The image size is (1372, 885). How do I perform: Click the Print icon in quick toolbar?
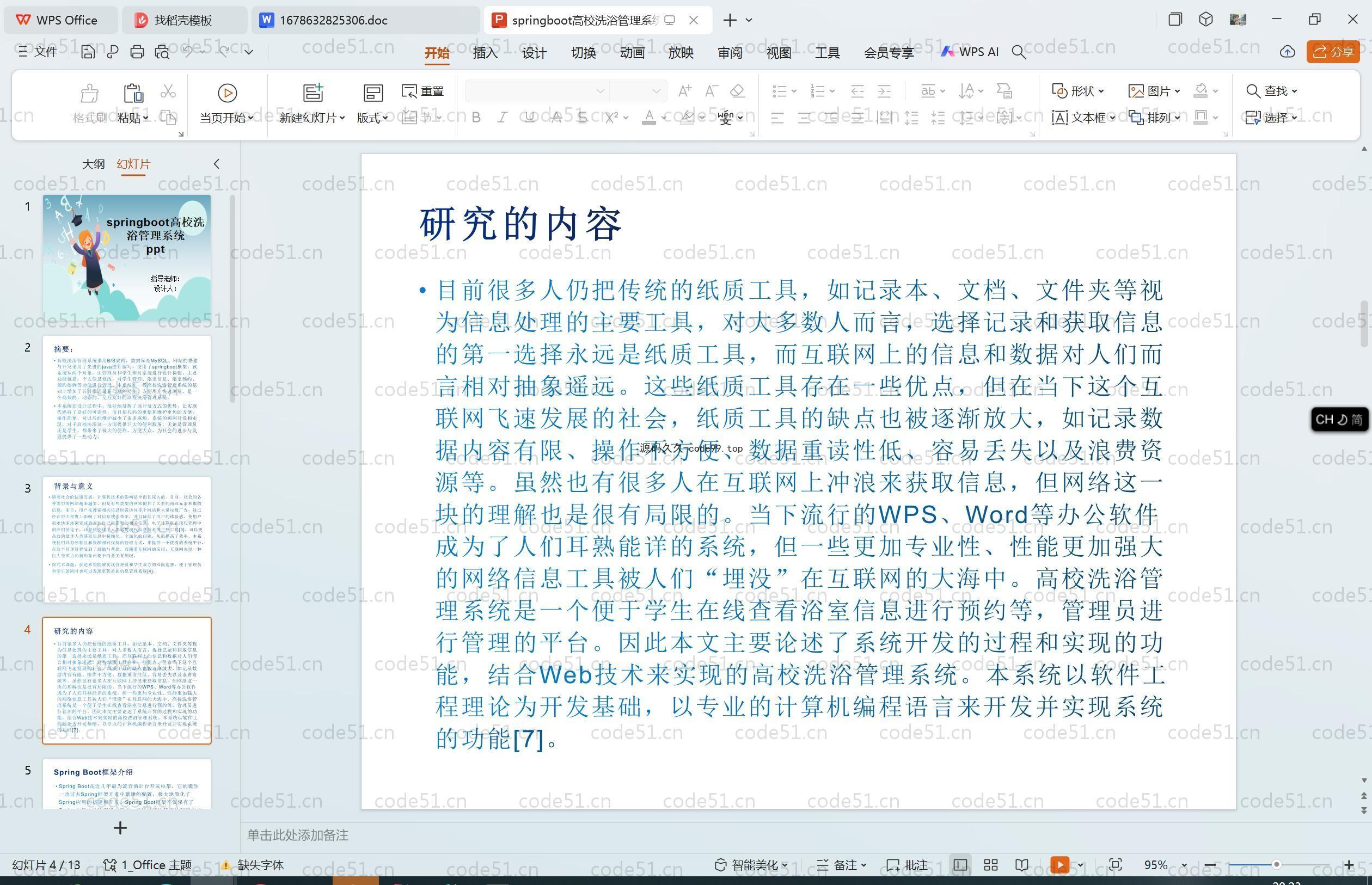coord(137,52)
